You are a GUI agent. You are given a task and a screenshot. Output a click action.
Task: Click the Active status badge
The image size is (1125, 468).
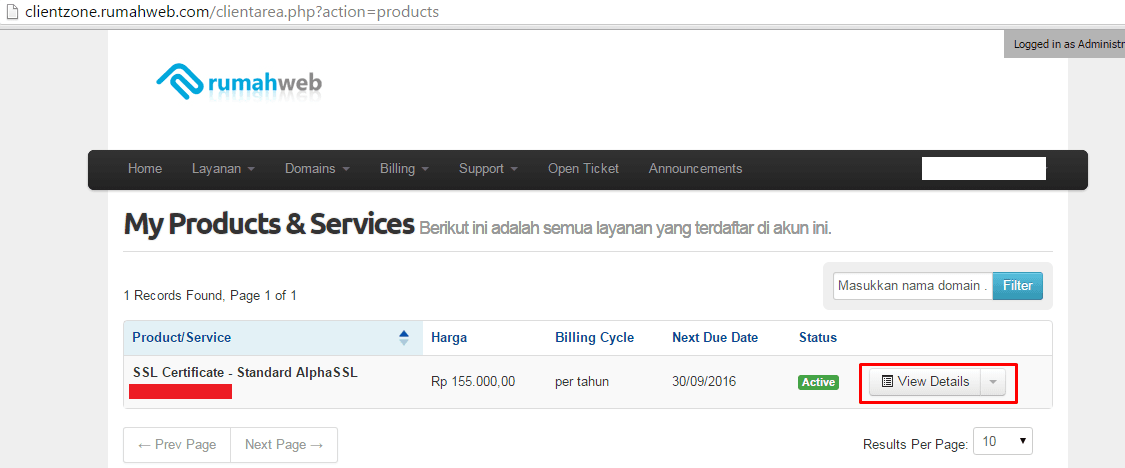(x=819, y=383)
